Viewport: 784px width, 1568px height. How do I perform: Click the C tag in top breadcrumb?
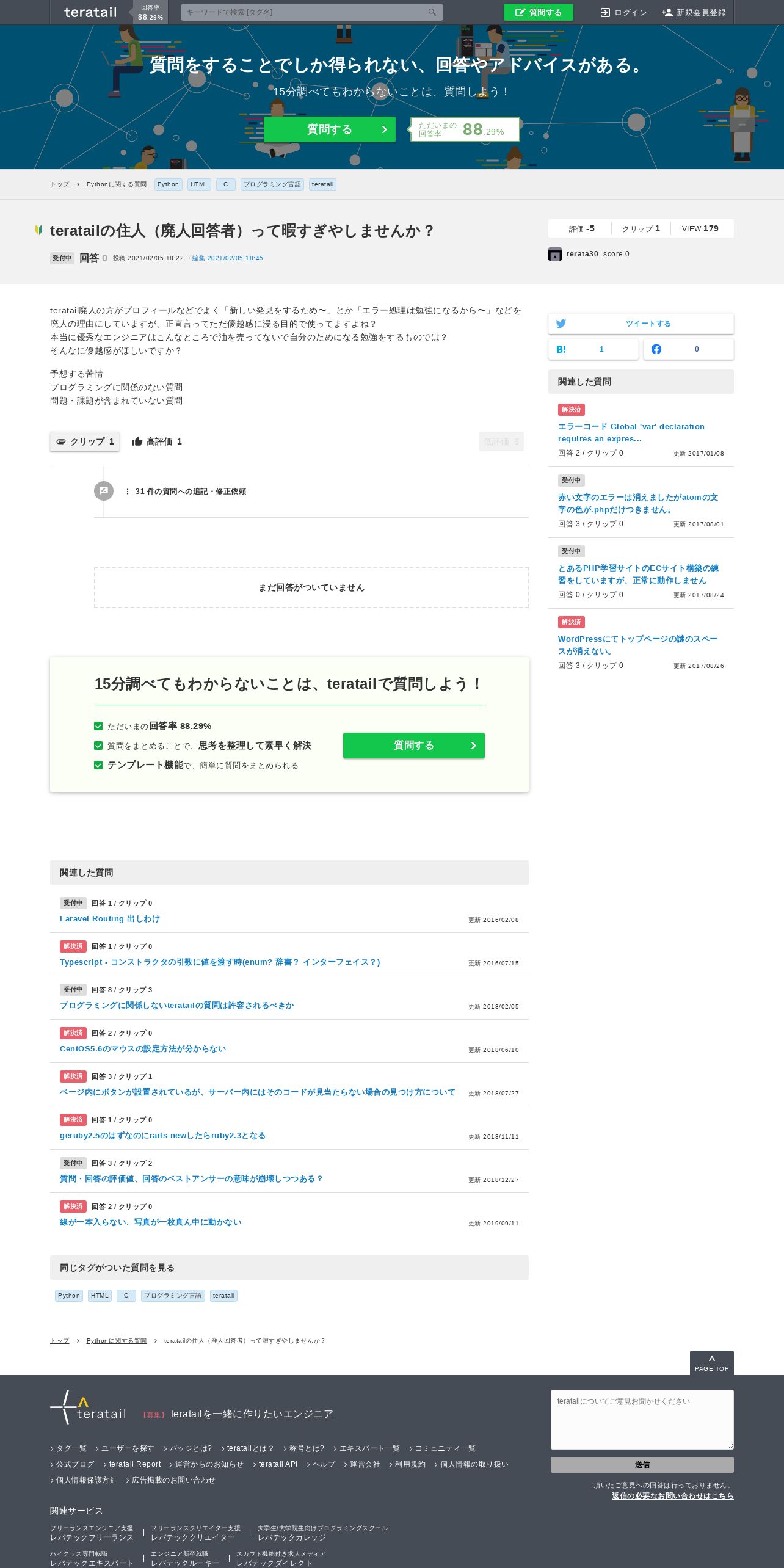pos(226,184)
